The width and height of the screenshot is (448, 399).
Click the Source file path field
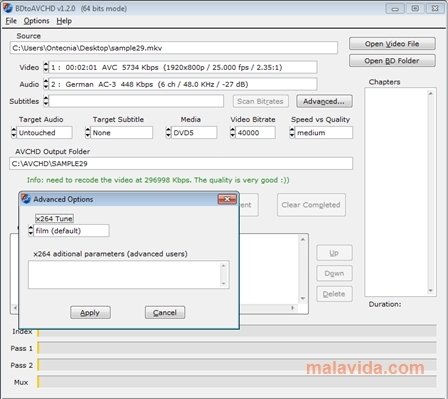click(174, 48)
